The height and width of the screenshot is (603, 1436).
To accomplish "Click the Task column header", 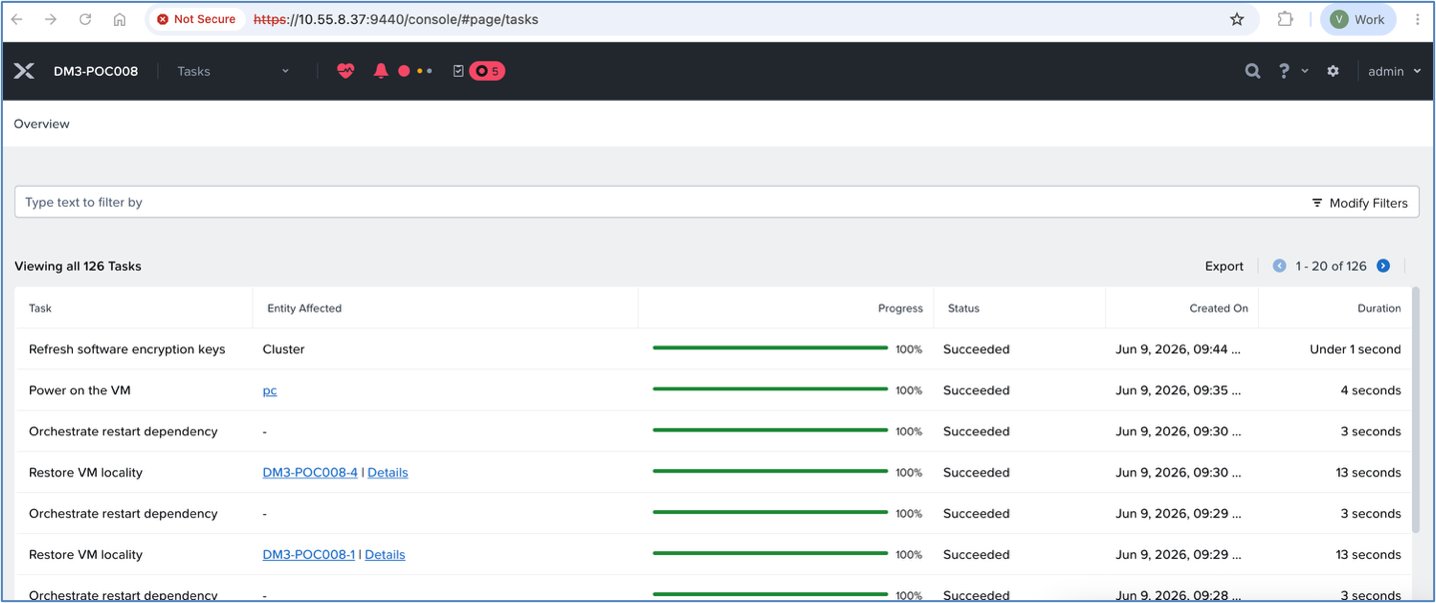I will 40,308.
